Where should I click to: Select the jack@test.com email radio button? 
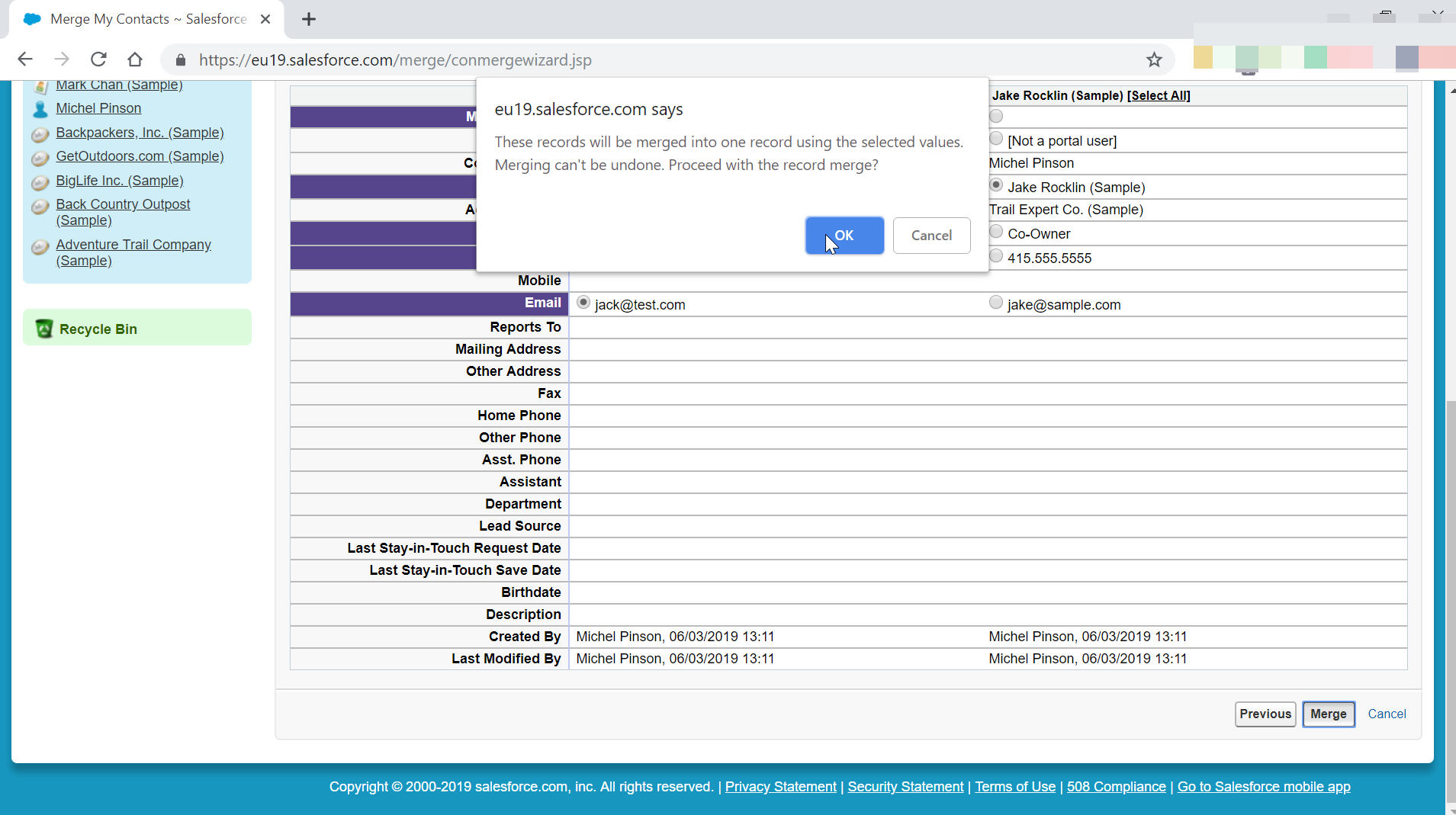click(x=583, y=302)
